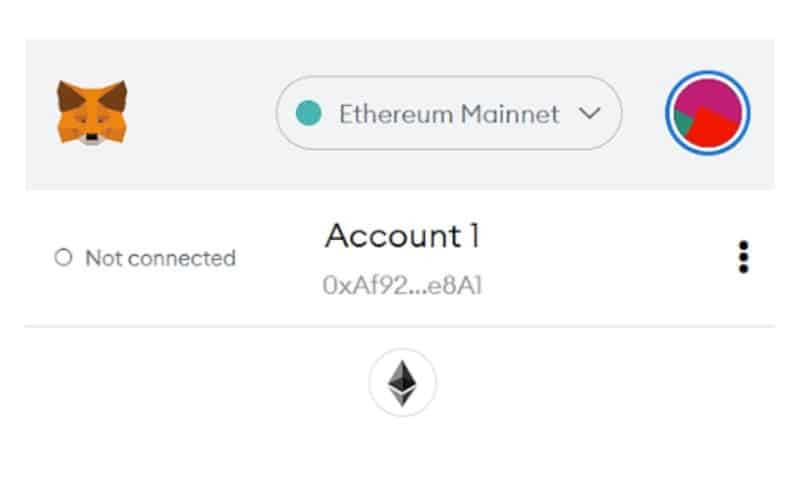Select the Account 1 name
Image resolution: width=800 pixels, height=500 pixels.
(402, 236)
